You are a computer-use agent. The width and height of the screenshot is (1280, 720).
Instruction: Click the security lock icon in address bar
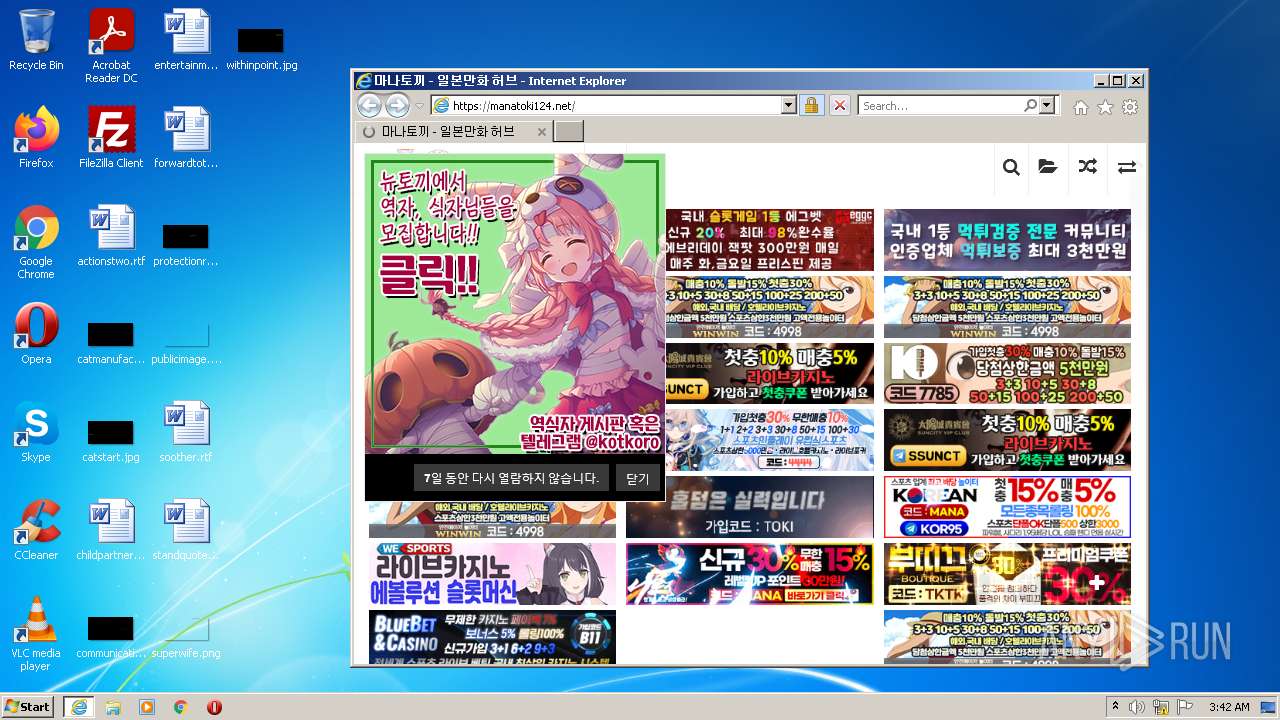[x=811, y=105]
